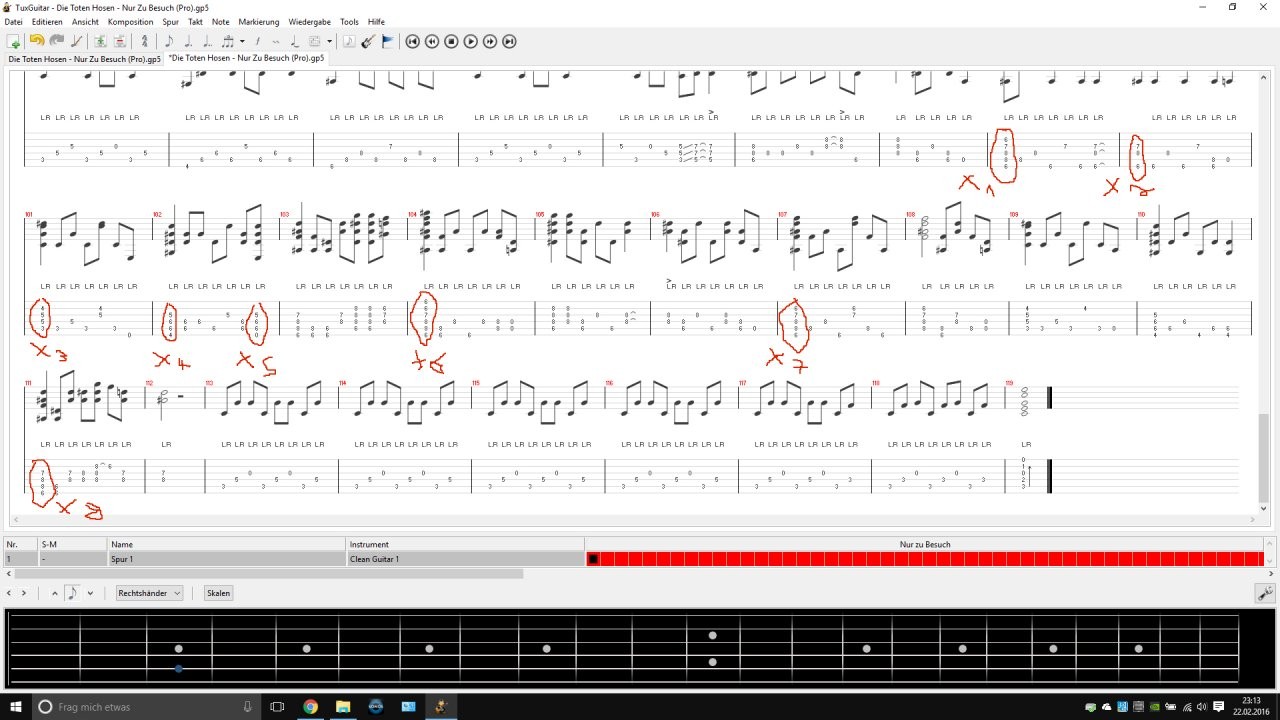1280x720 pixels.
Task: Open the Datei menu
Action: point(13,21)
